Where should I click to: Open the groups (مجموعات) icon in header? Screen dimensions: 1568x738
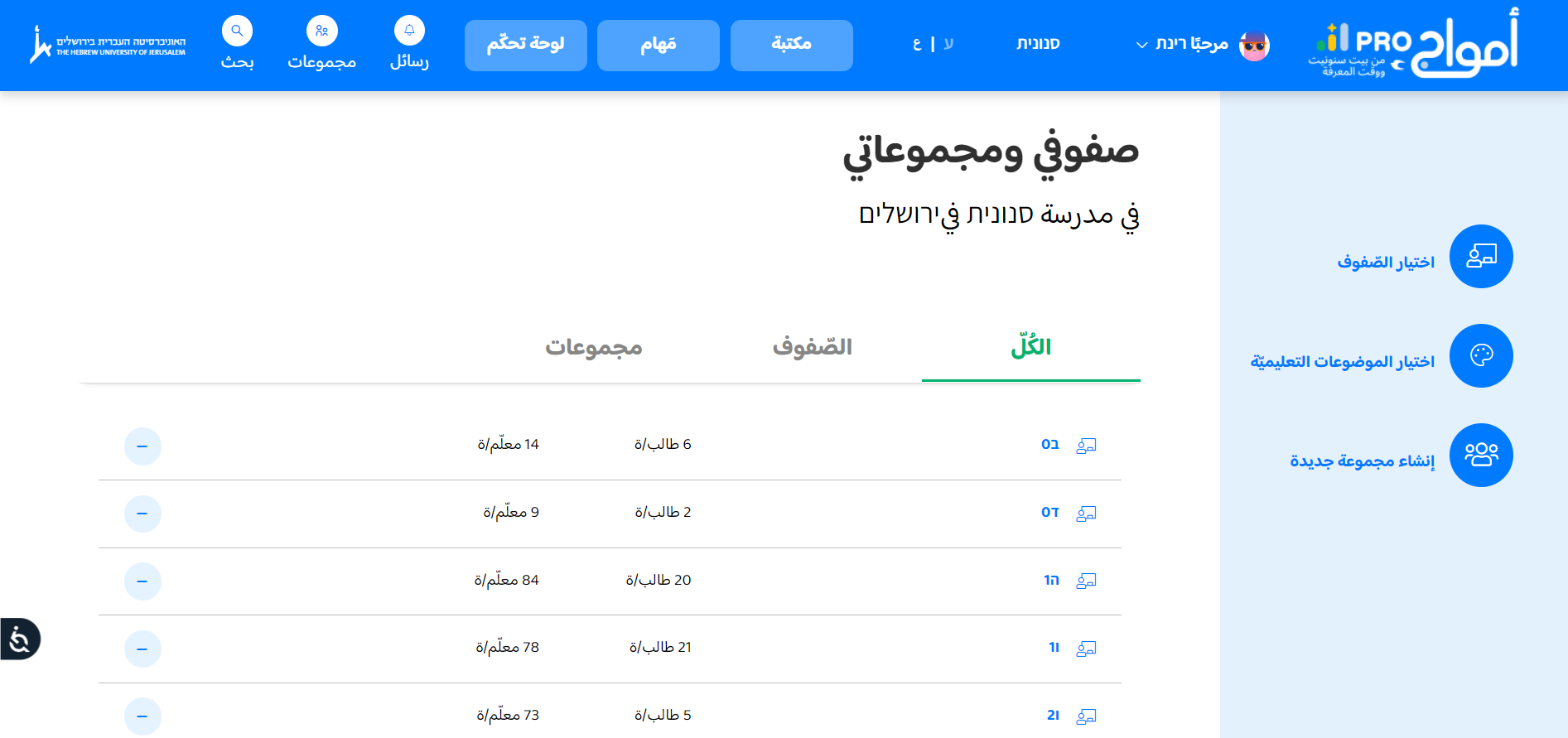pyautogui.click(x=321, y=31)
